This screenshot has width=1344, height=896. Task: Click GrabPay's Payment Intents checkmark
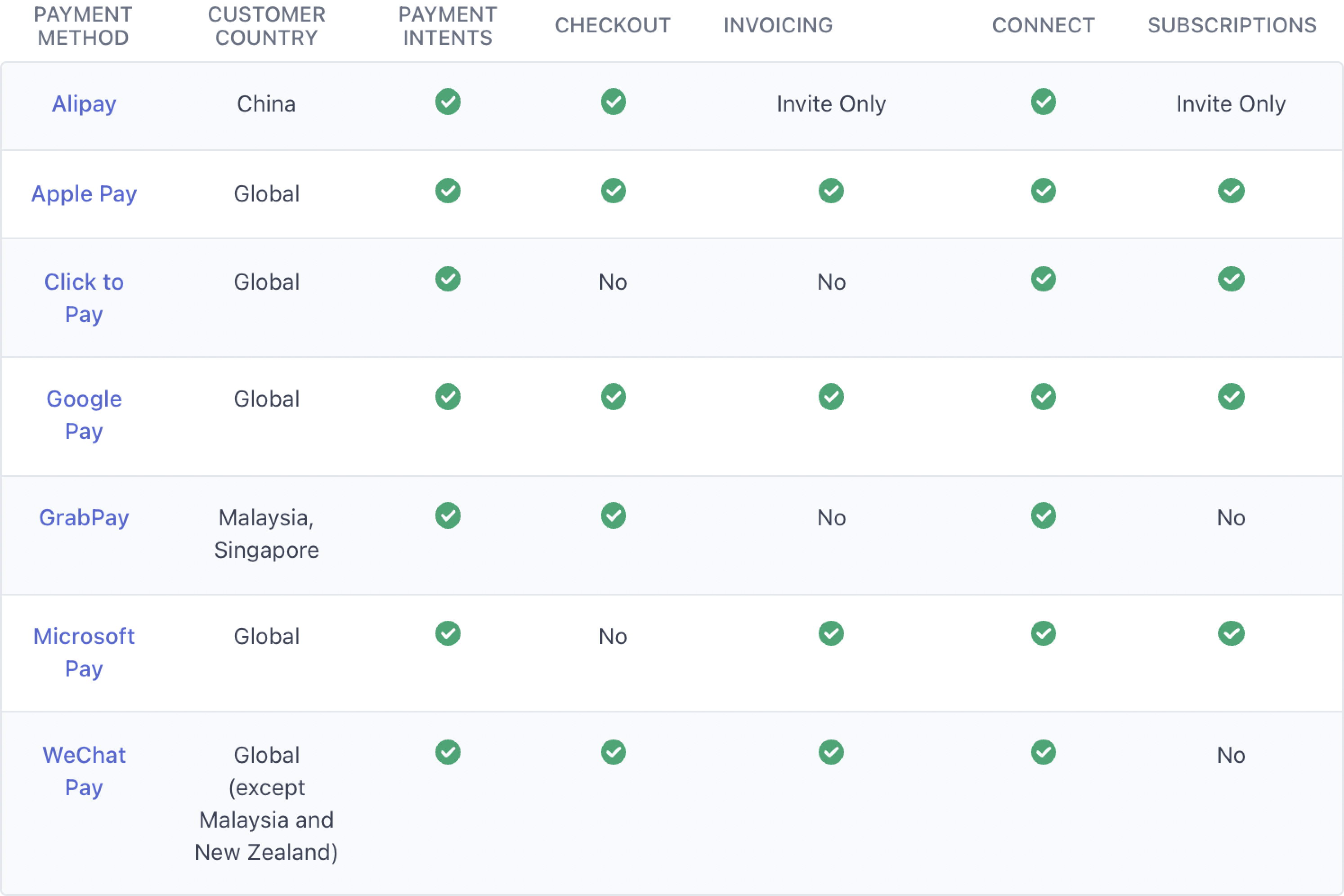click(448, 515)
